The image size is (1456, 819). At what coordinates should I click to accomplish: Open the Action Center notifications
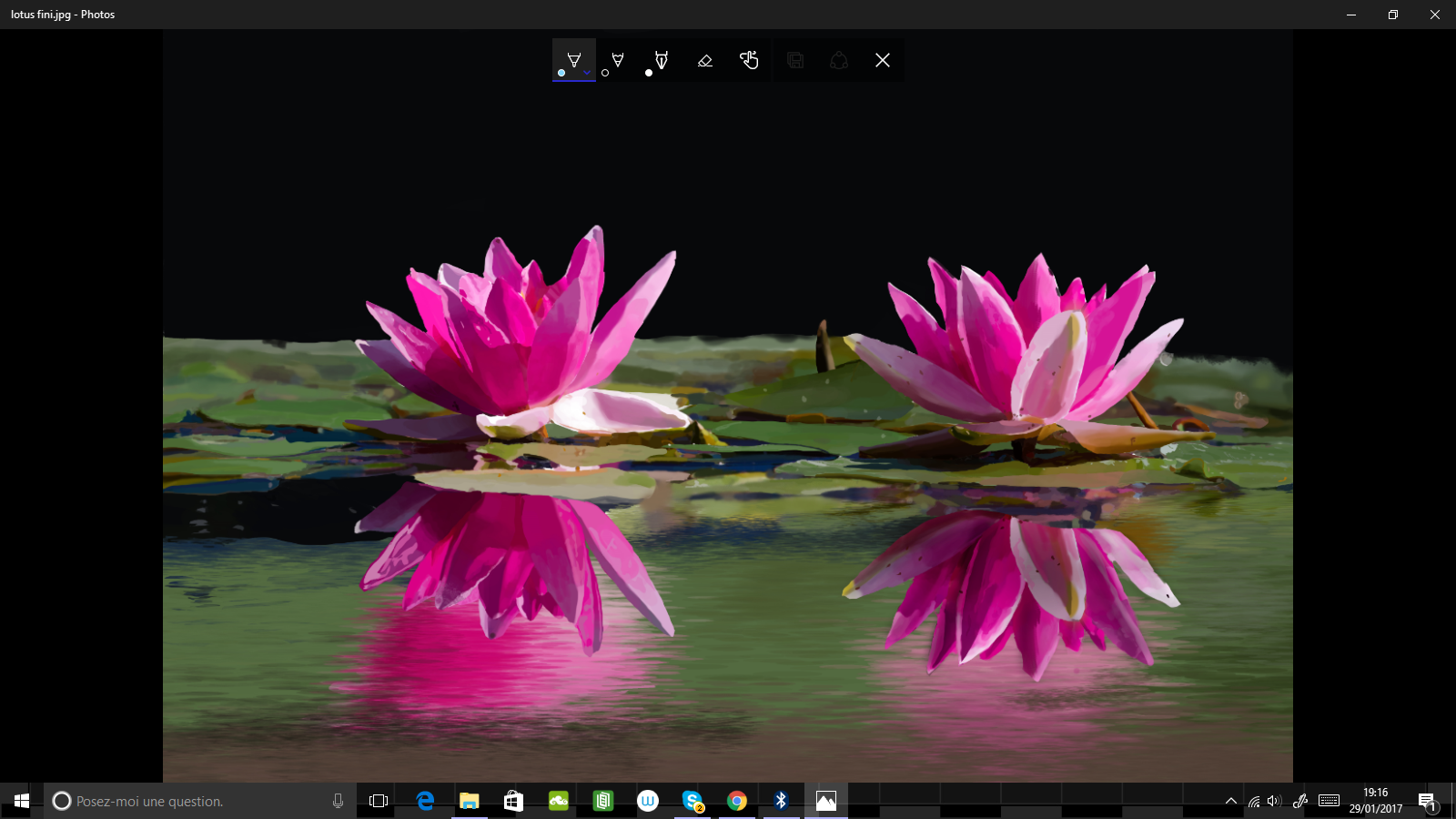pyautogui.click(x=1427, y=801)
